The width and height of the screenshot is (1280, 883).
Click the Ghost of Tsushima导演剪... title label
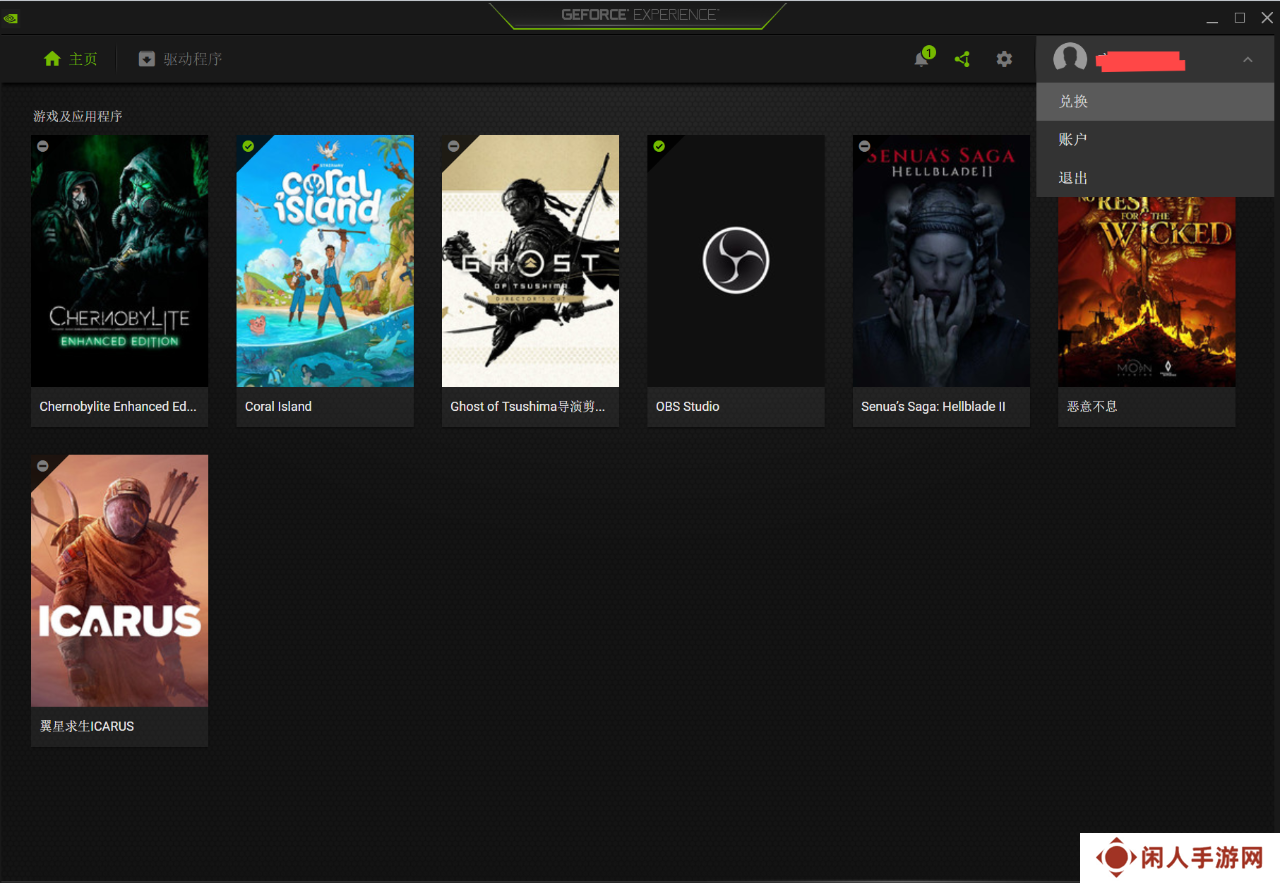click(528, 407)
